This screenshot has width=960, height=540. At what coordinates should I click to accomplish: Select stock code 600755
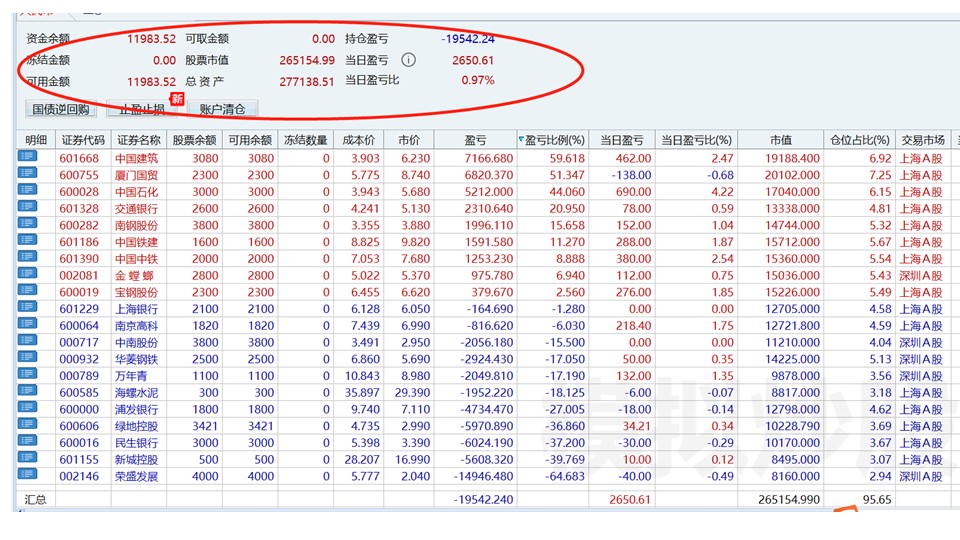tap(79, 175)
